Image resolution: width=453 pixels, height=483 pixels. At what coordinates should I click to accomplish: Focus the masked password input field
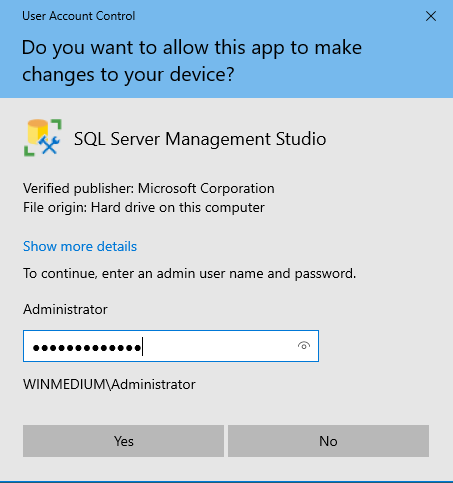click(171, 346)
